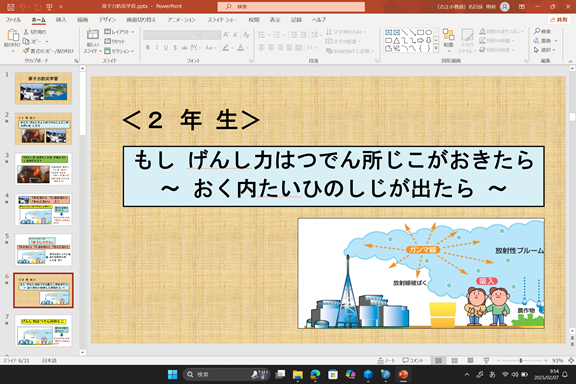
Task: Click the New Slide (新しいスライド) icon
Action: [x=92, y=35]
